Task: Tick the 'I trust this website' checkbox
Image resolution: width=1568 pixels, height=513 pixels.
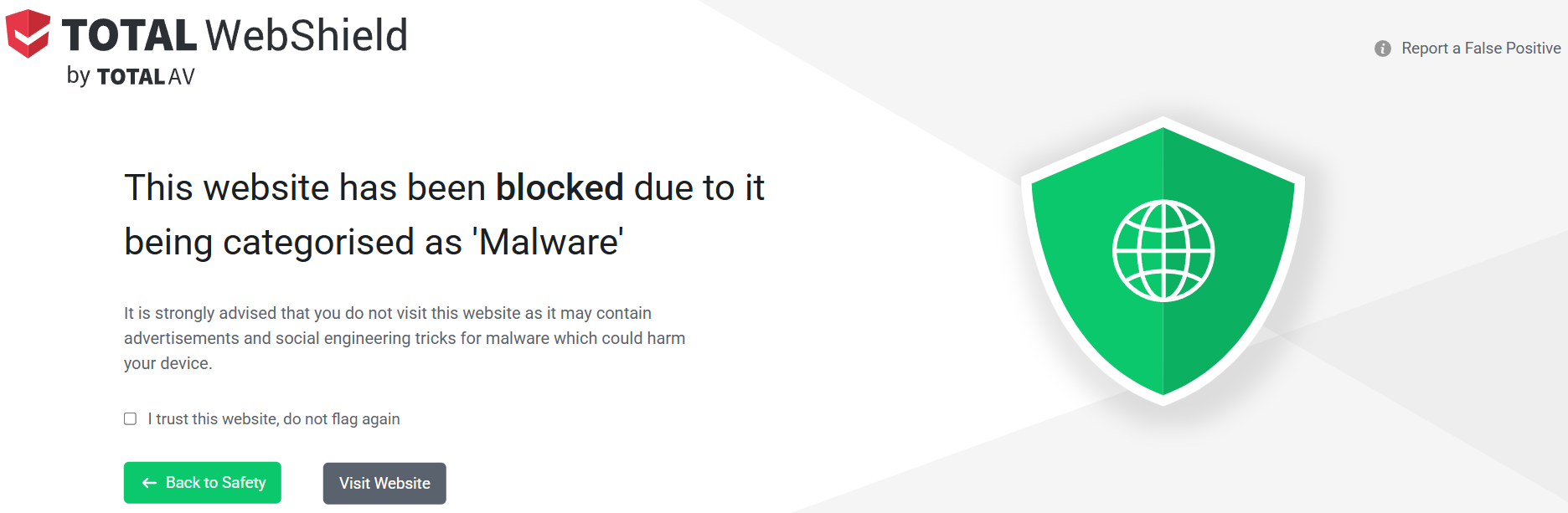Action: (131, 418)
